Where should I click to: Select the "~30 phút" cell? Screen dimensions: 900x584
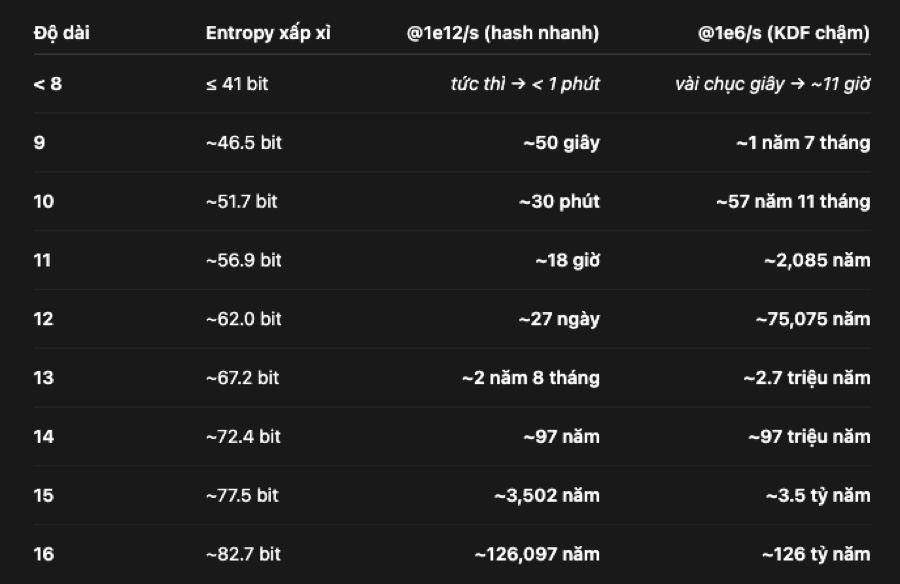[559, 202]
